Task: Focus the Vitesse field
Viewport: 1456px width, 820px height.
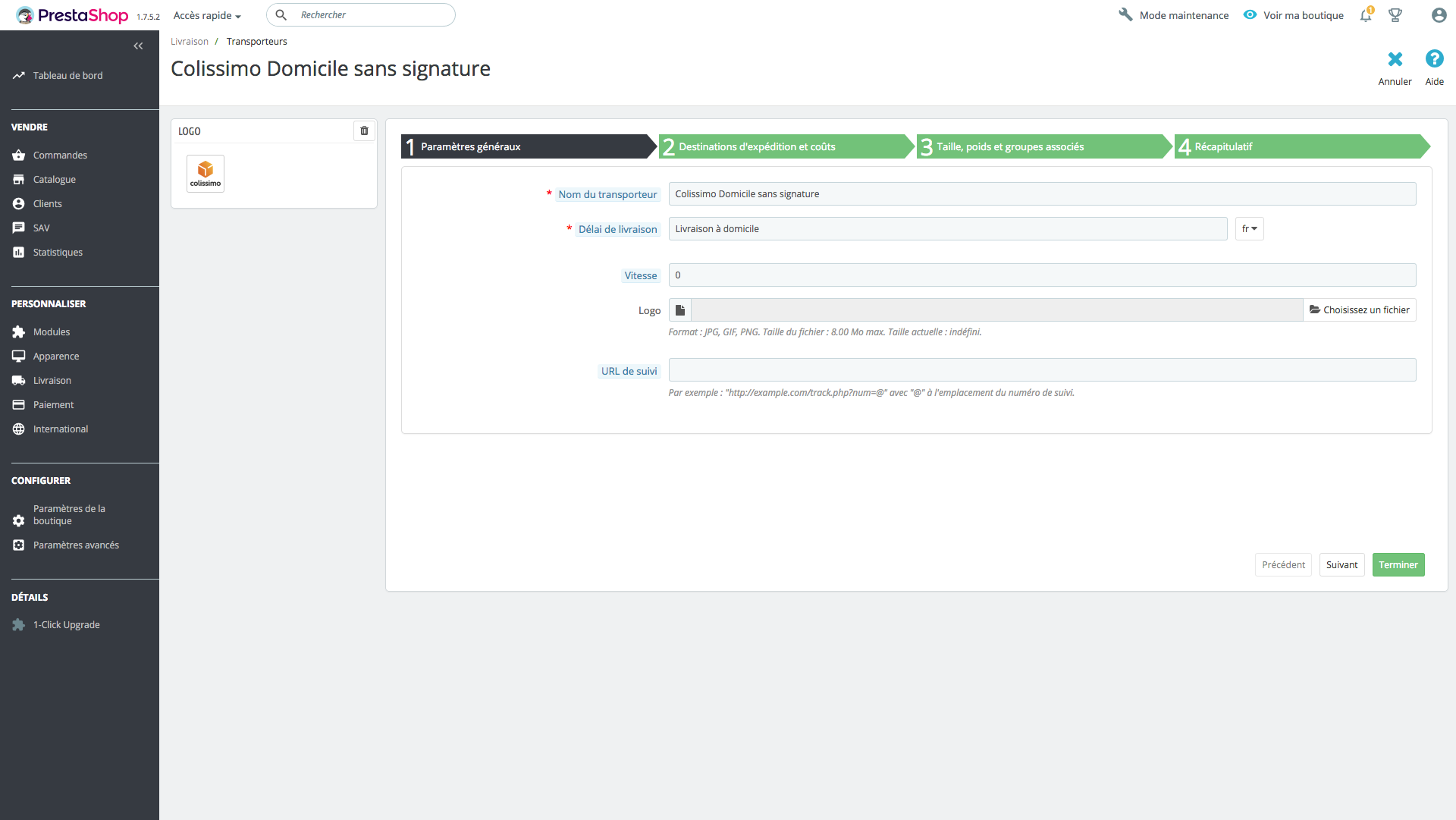Action: coord(1042,275)
